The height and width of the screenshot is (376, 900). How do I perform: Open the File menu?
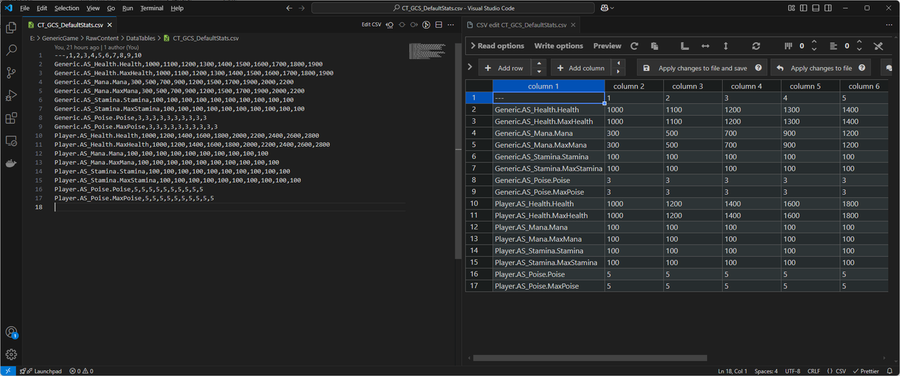coord(25,8)
